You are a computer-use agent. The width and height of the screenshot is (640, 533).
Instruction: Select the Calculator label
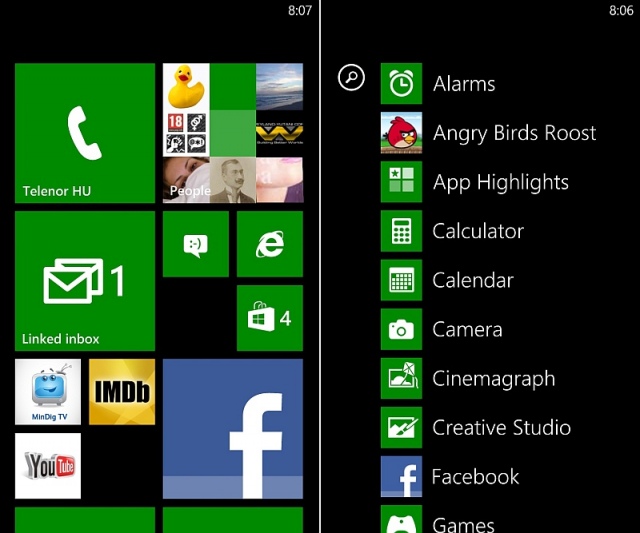(478, 231)
